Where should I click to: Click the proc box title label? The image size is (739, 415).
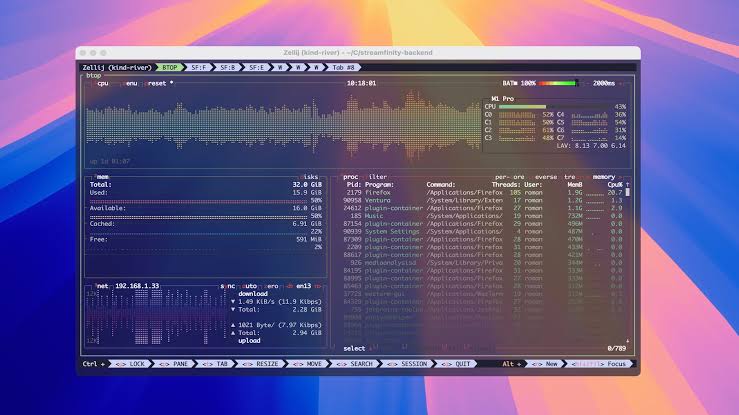pos(350,177)
